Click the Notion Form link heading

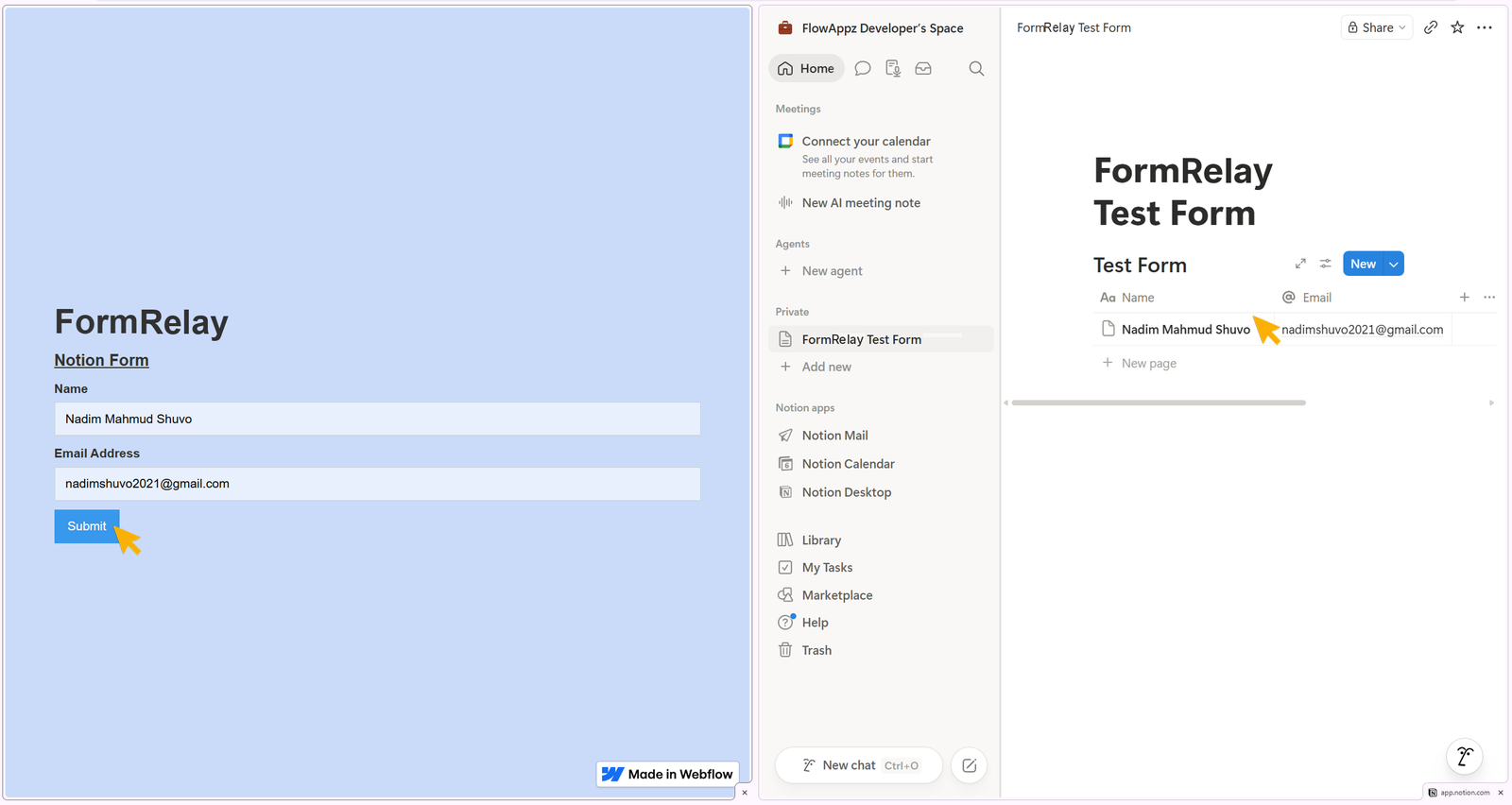click(101, 360)
